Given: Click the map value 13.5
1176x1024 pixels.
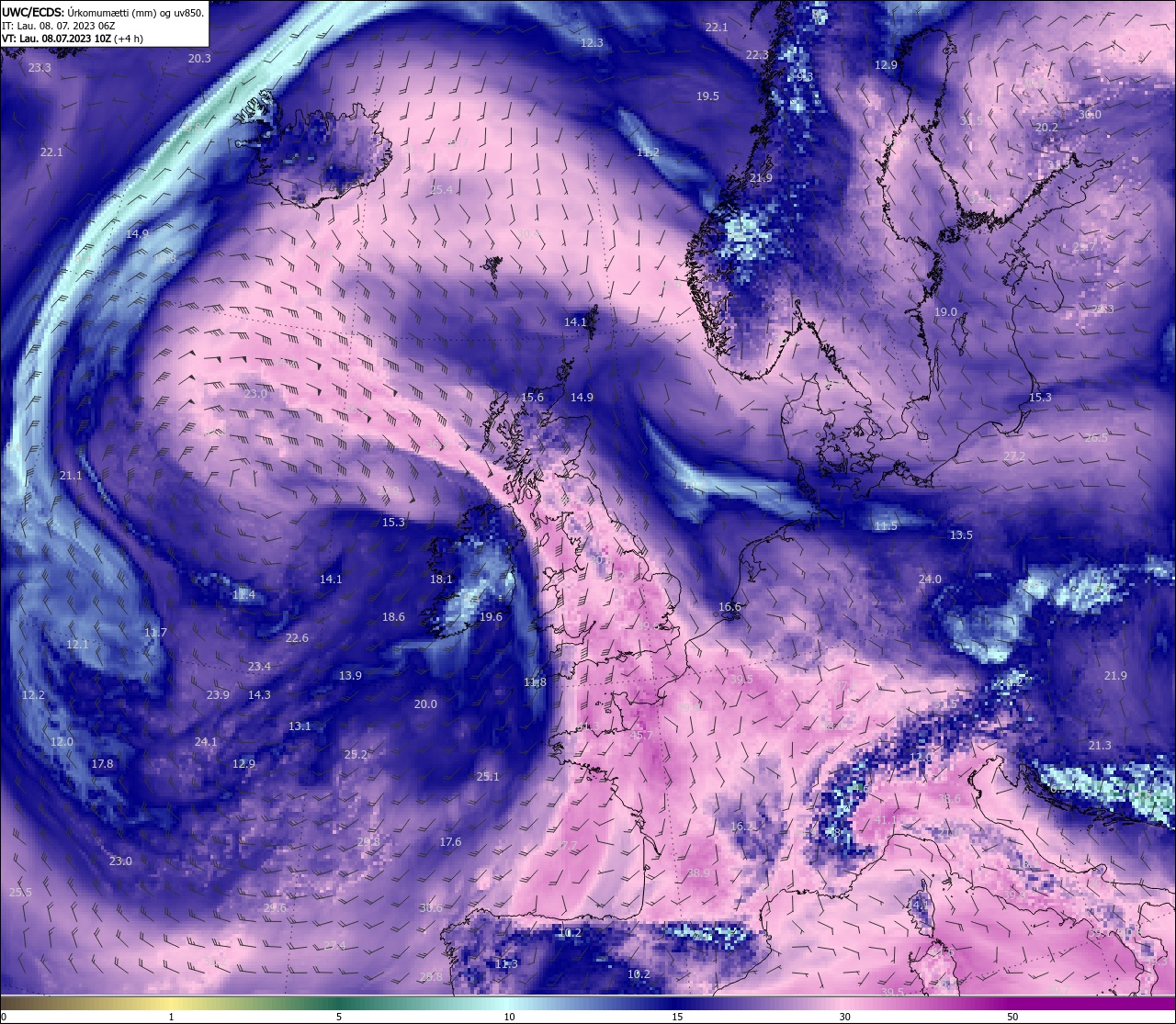Looking at the screenshot, I should tap(961, 535).
